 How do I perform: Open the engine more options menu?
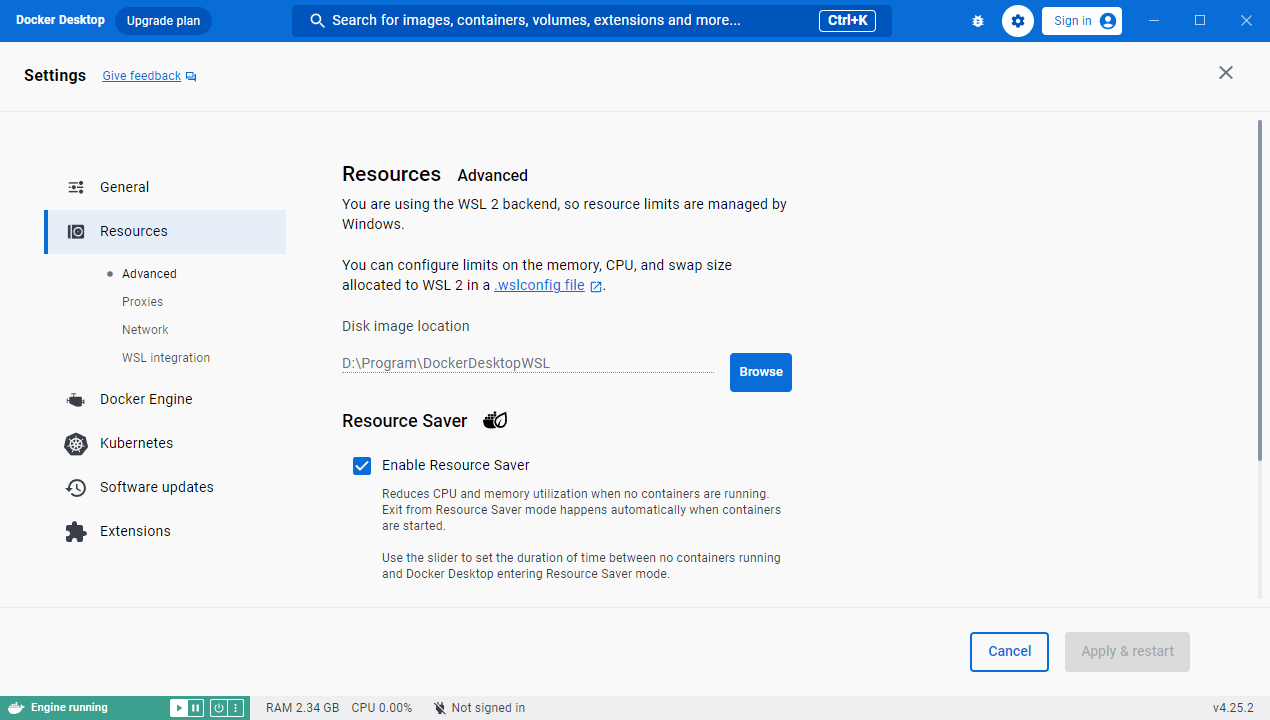coord(236,708)
